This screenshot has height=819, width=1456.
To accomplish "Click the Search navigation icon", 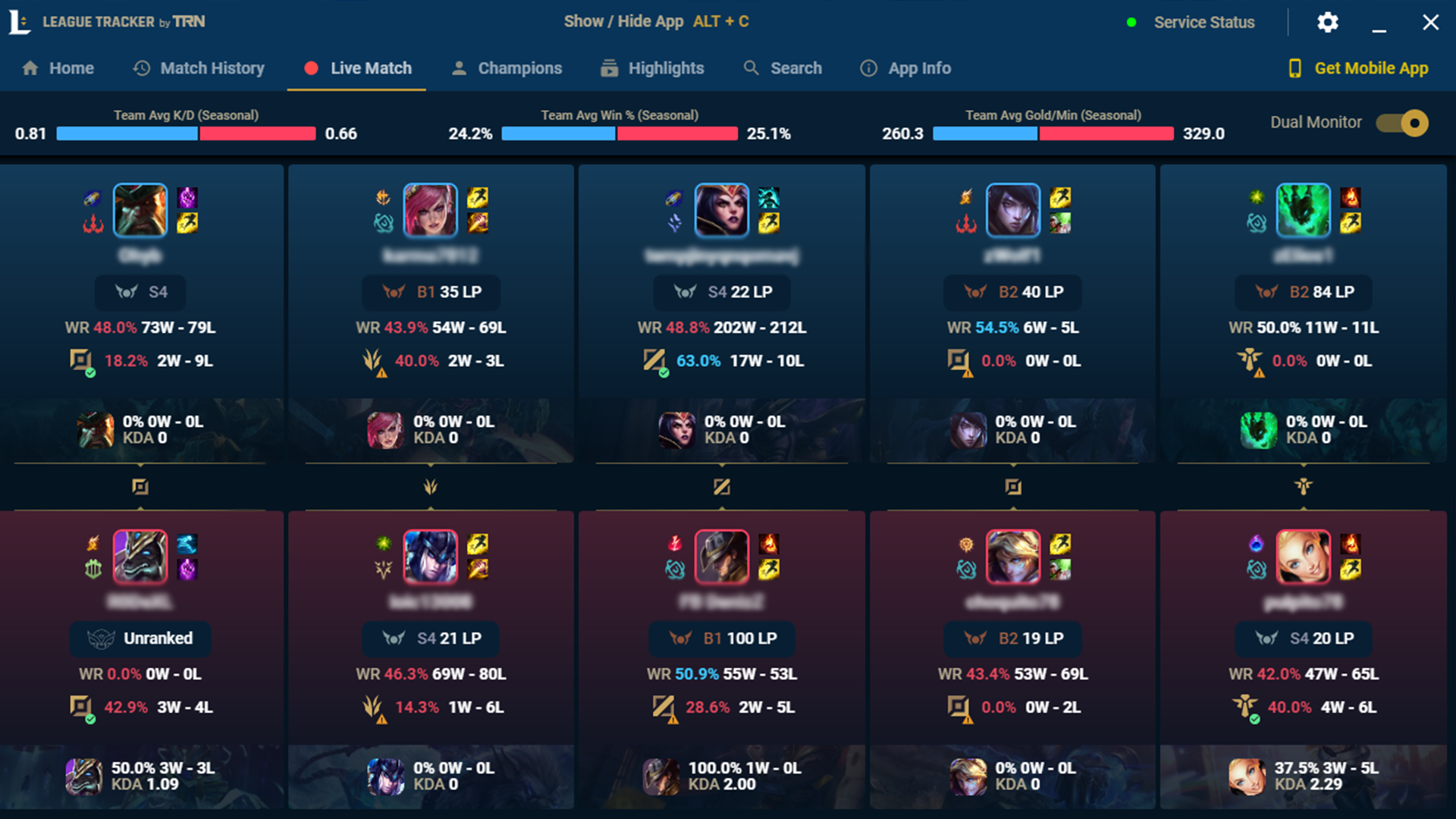I will [752, 68].
